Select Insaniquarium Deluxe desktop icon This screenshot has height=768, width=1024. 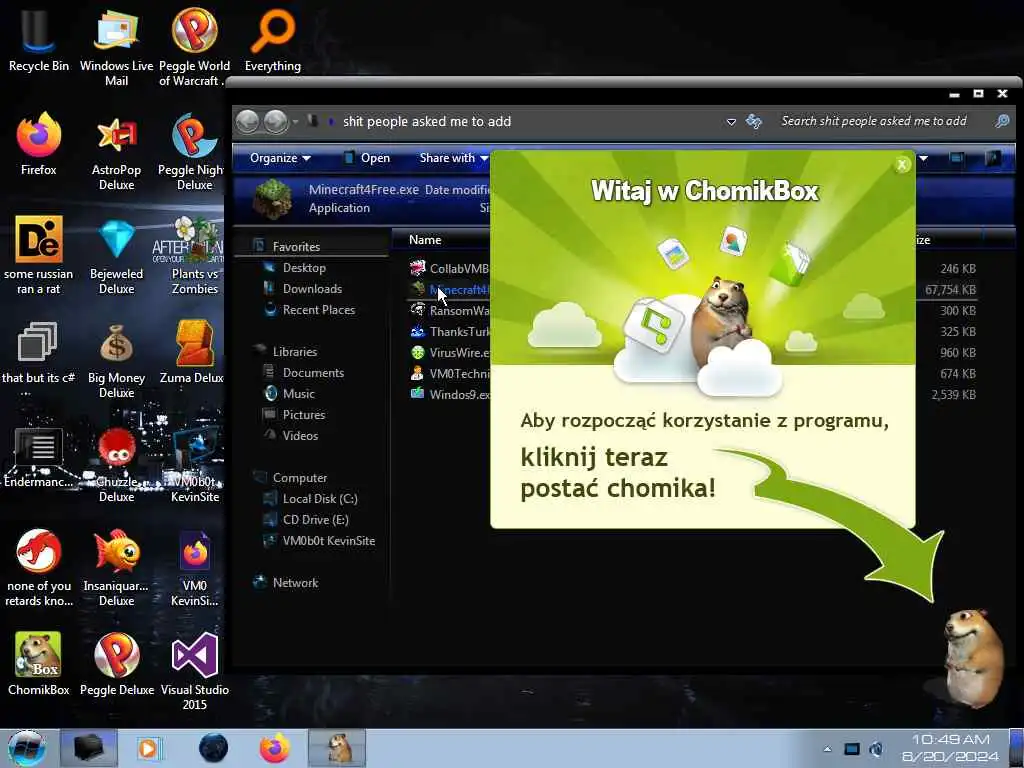[116, 568]
